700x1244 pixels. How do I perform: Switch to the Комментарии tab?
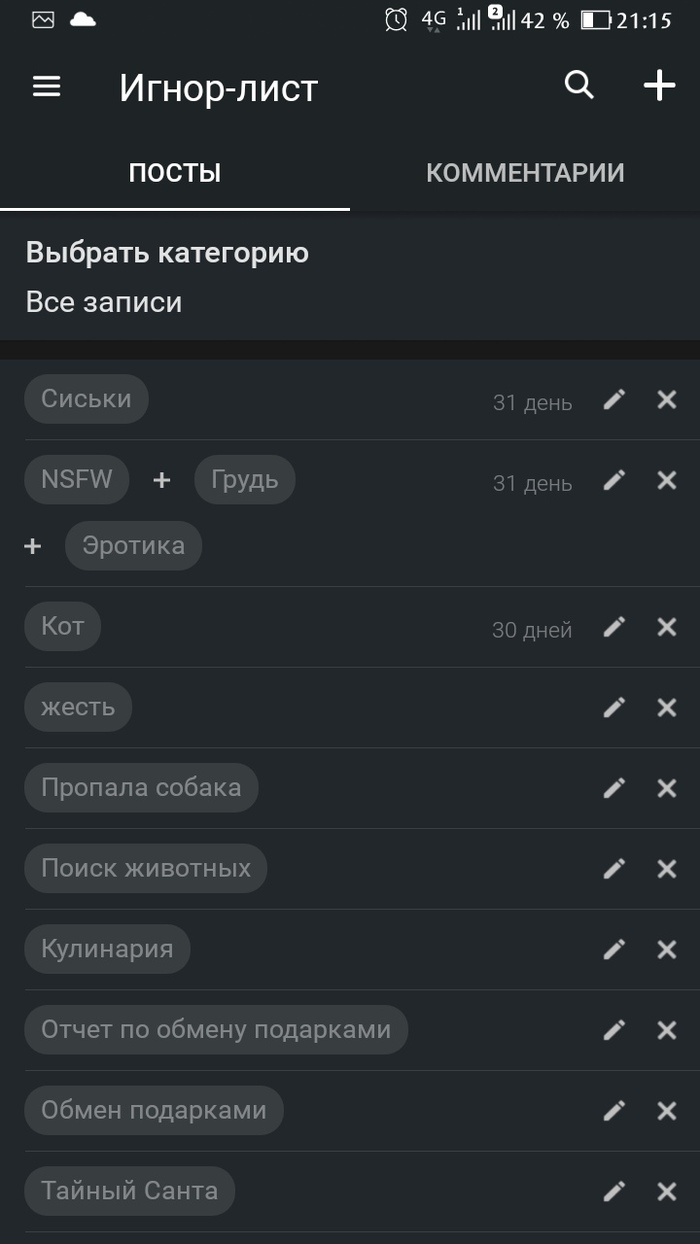pyautogui.click(x=525, y=173)
